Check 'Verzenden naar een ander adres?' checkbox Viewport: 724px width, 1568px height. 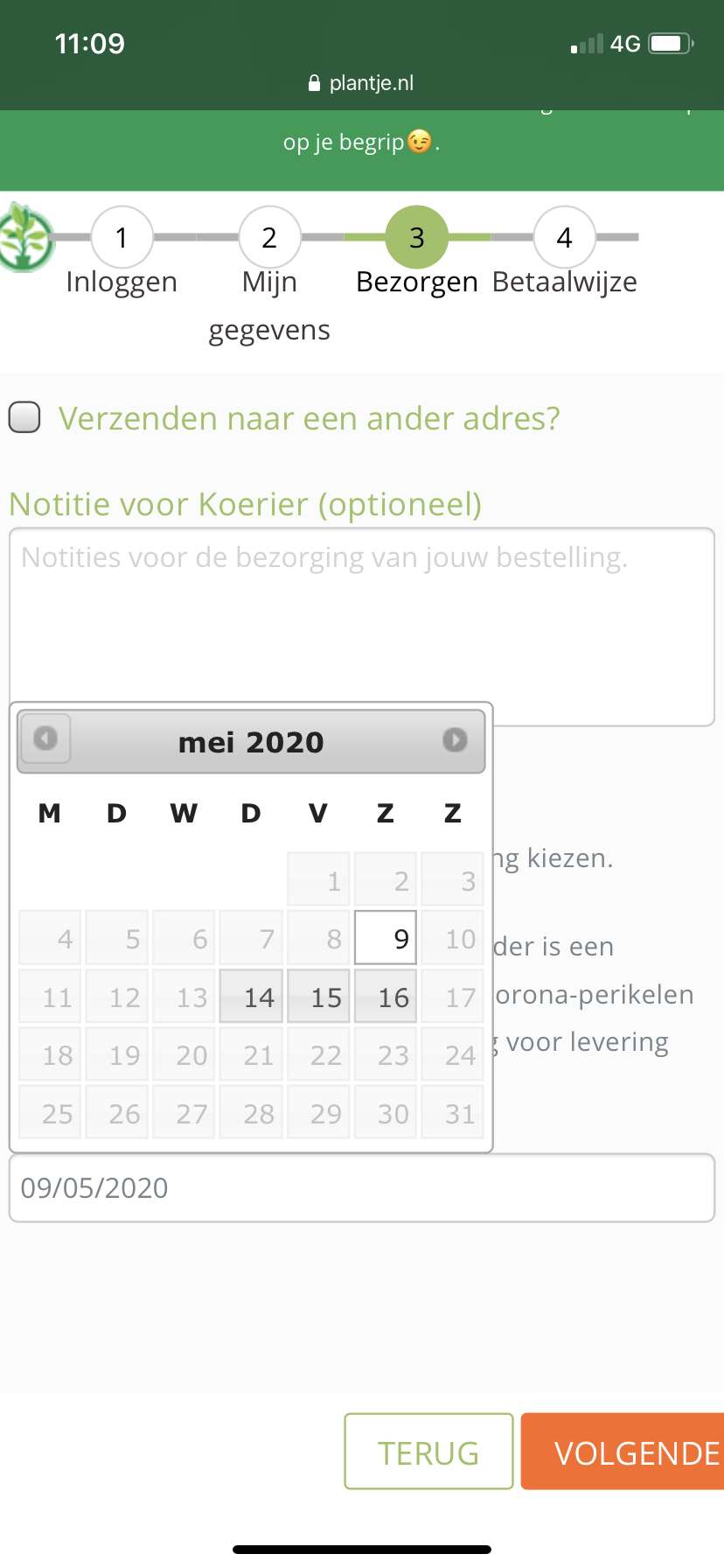(24, 417)
